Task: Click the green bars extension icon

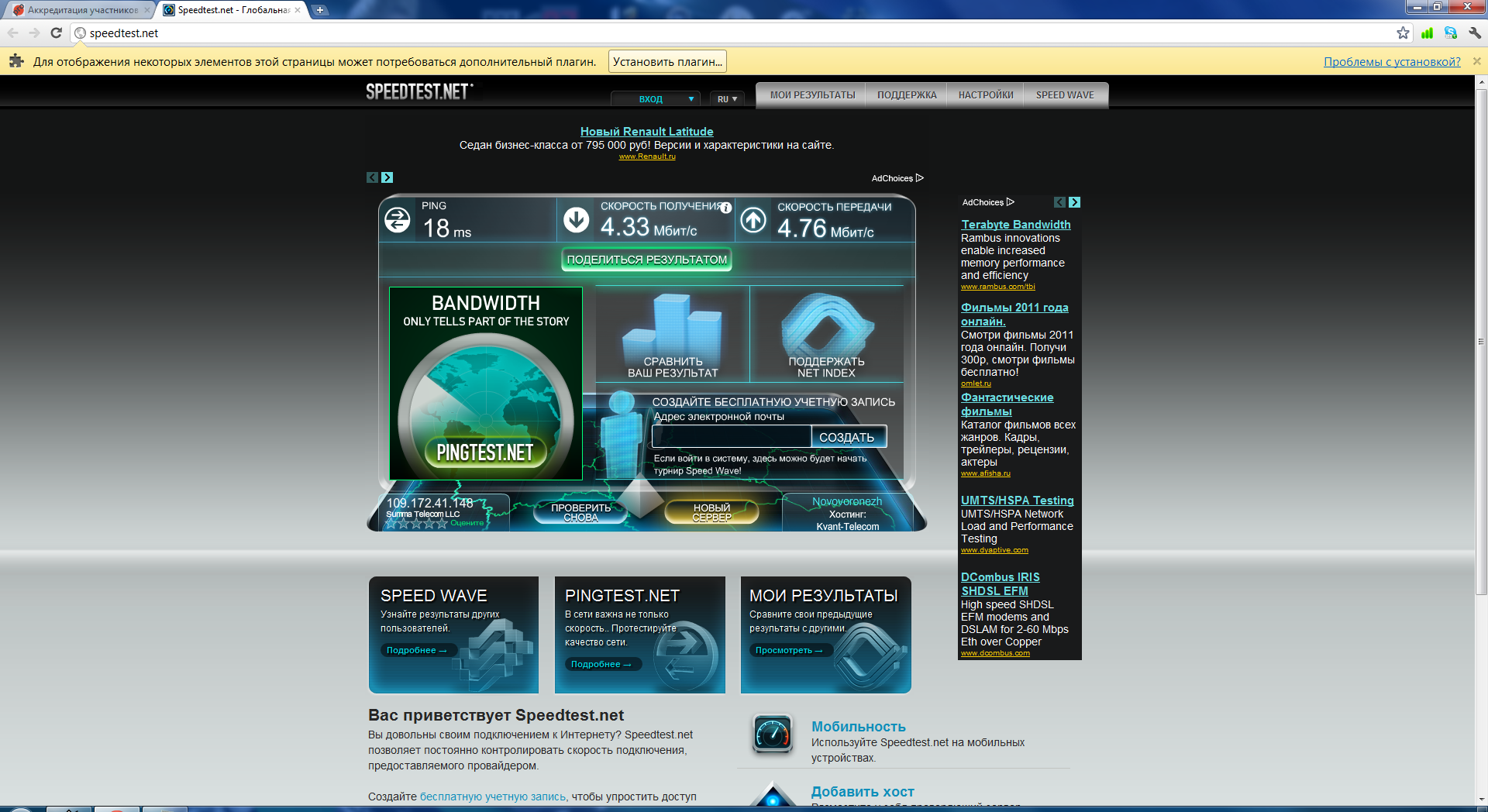Action: pyautogui.click(x=1427, y=33)
